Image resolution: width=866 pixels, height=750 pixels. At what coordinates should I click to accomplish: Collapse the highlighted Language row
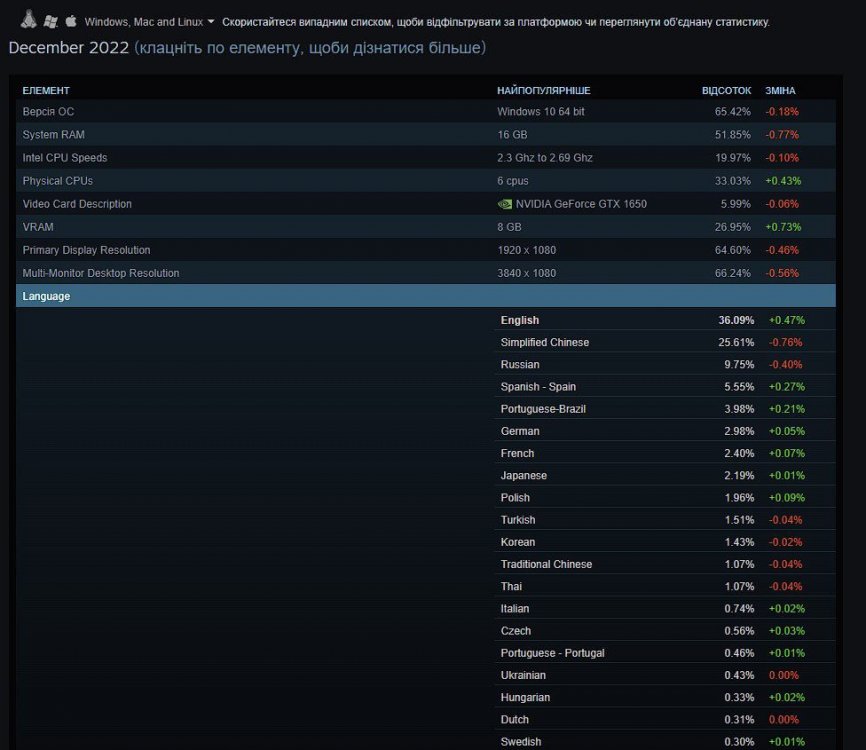pos(425,296)
